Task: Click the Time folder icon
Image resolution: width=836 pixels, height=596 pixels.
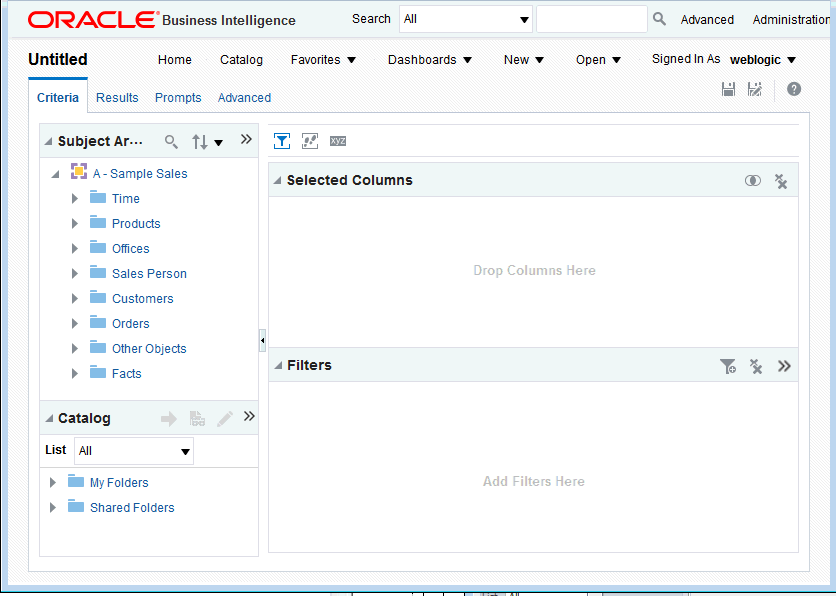Action: tap(98, 197)
